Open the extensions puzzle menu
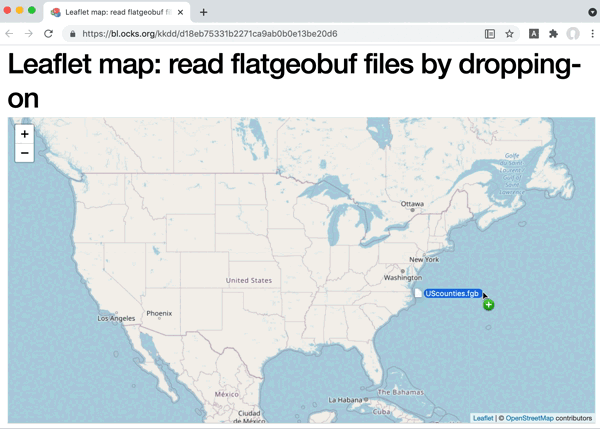Screen dimensions: 600x429 [553, 34]
